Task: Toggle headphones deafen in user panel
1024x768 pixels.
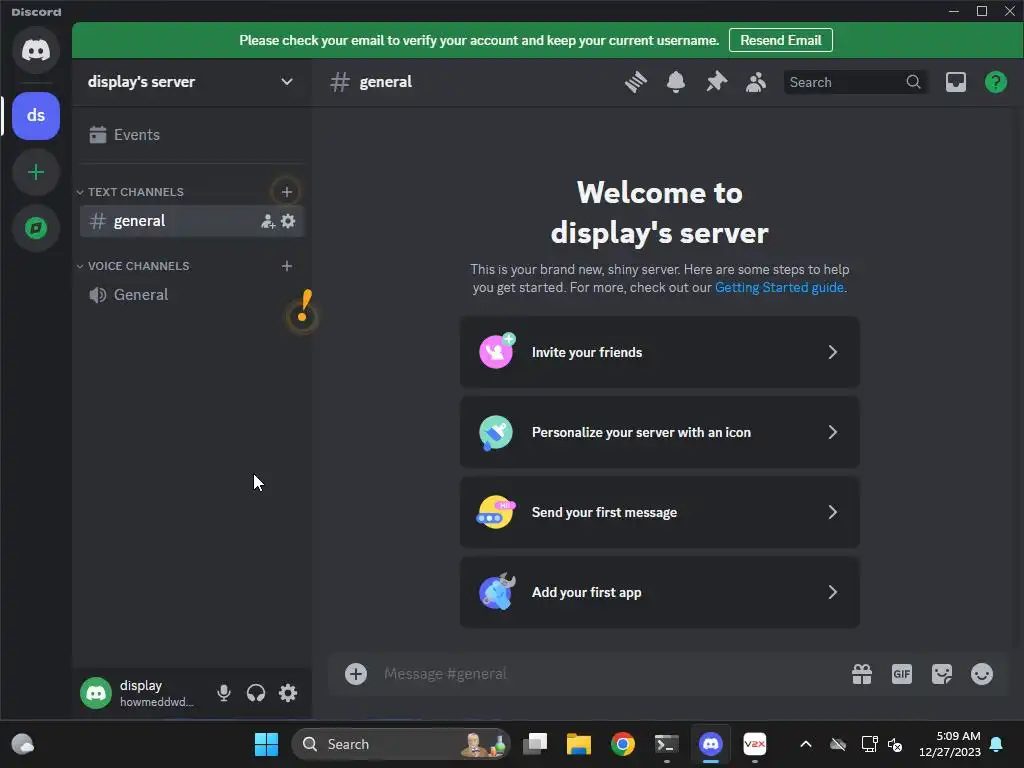Action: [x=256, y=693]
